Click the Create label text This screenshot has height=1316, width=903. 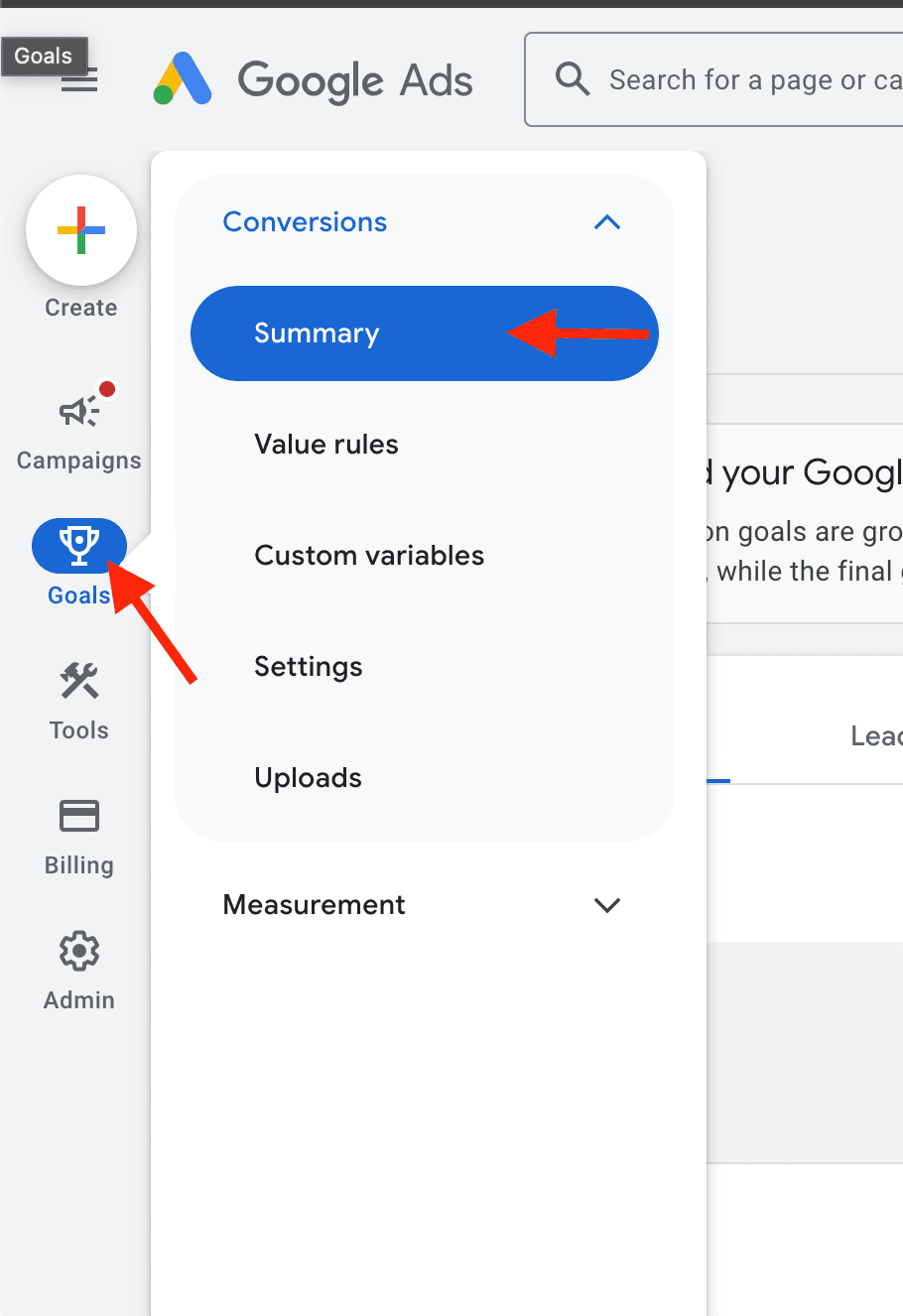click(81, 308)
